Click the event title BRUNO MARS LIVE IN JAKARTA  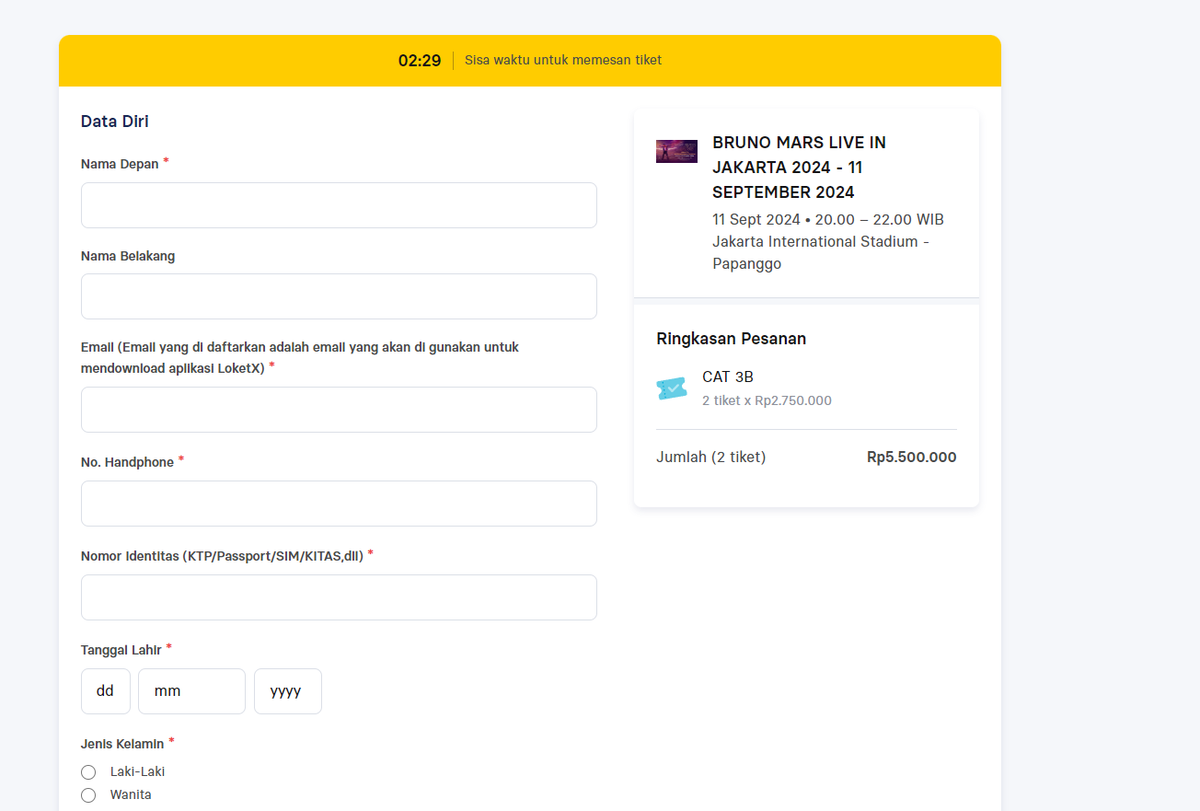pyautogui.click(x=800, y=167)
